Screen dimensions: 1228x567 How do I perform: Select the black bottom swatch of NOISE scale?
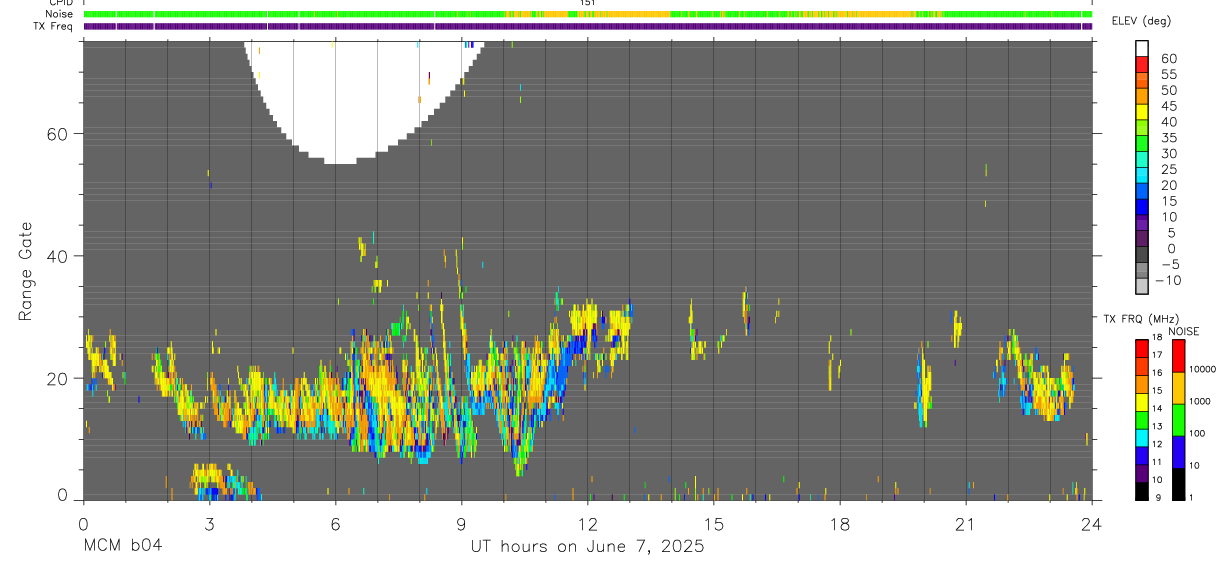click(x=1178, y=484)
